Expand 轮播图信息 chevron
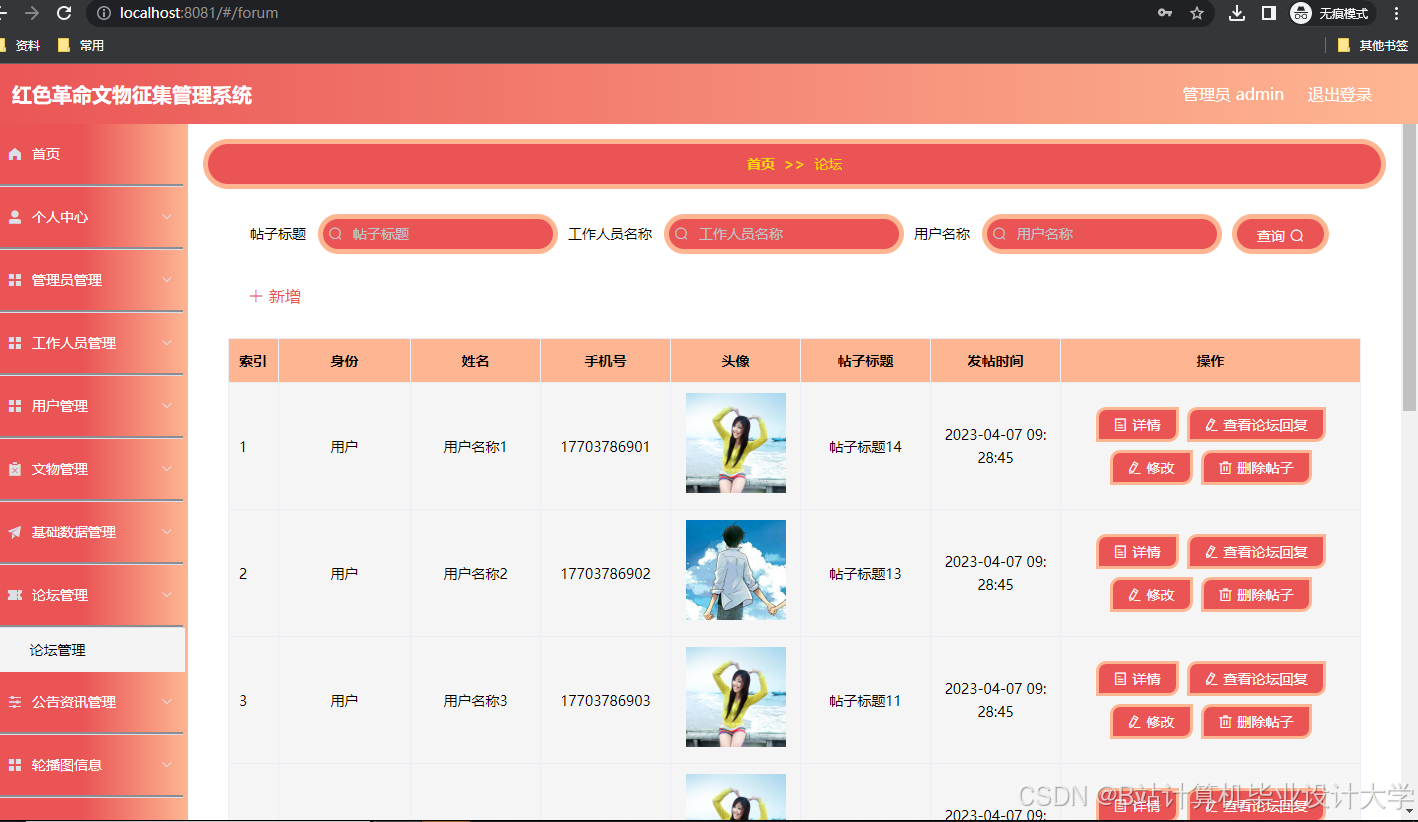 coord(167,765)
